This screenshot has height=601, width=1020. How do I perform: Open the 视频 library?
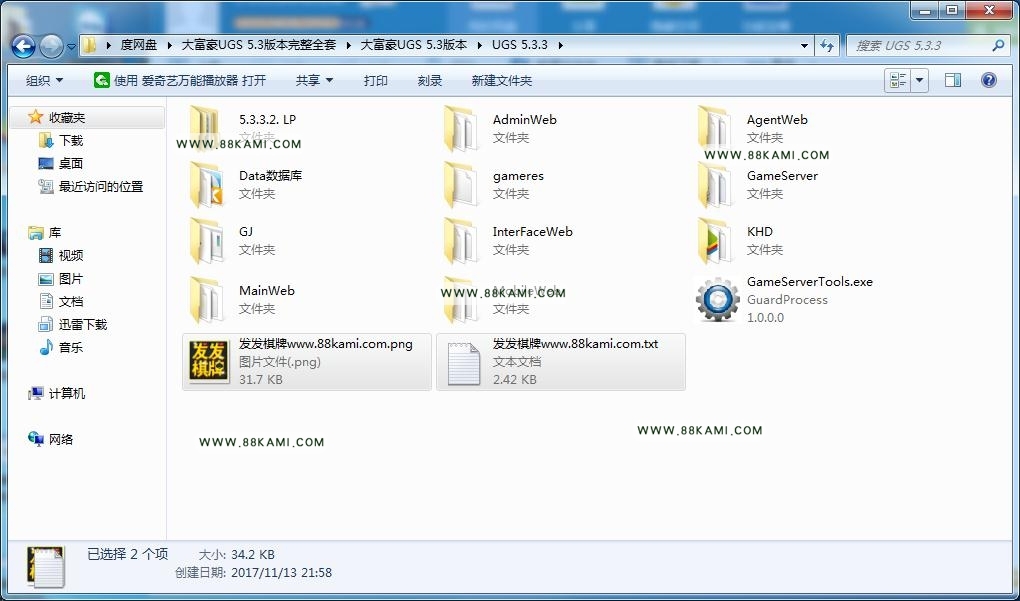pos(71,256)
